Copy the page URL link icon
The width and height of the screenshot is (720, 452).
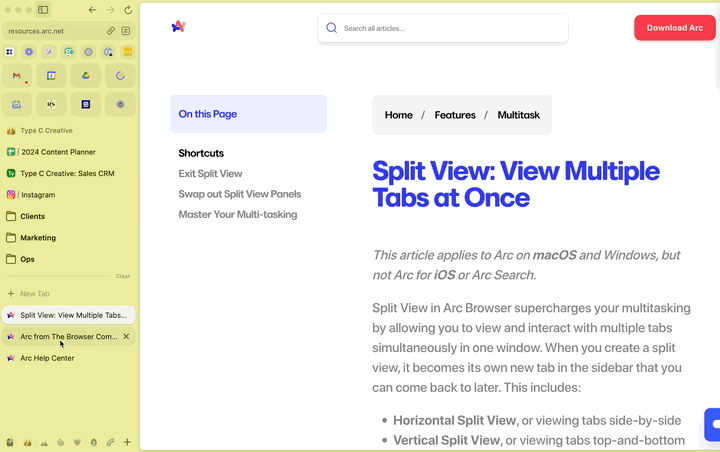[111, 31]
